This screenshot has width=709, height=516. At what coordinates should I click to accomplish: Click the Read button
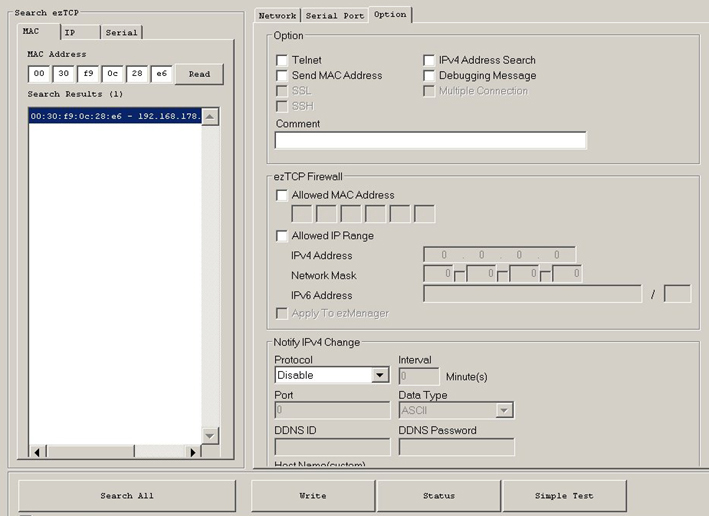(199, 74)
